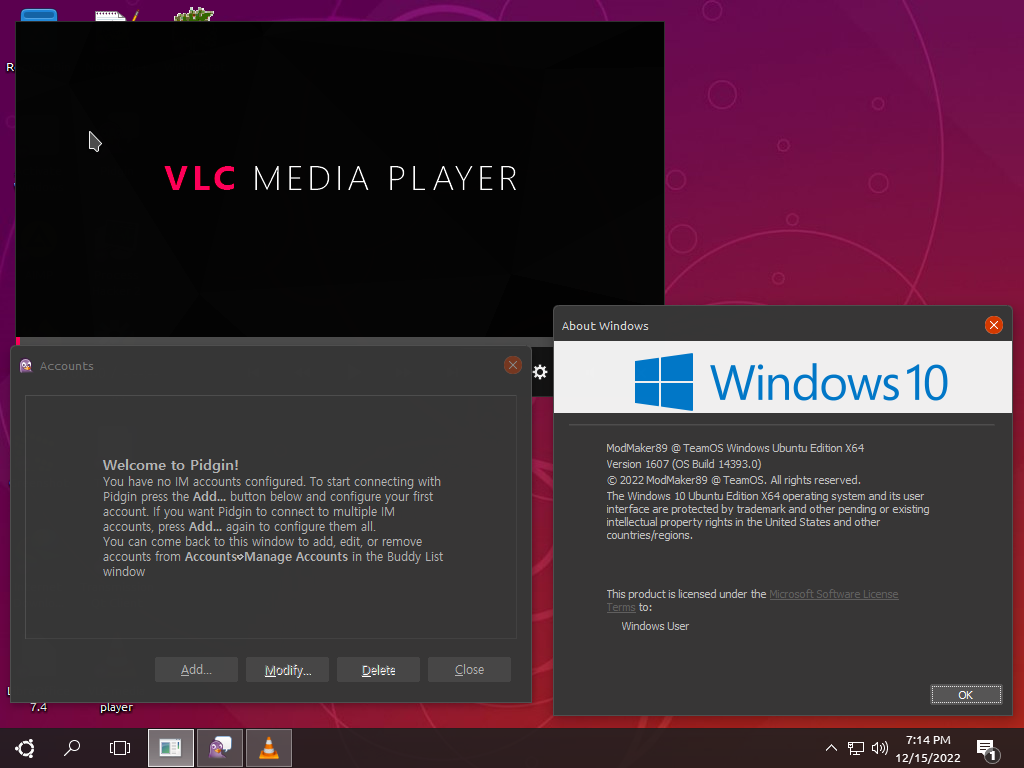Open the Ubuntu-logo Start menu
The width and height of the screenshot is (1024, 768).
pyautogui.click(x=25, y=748)
